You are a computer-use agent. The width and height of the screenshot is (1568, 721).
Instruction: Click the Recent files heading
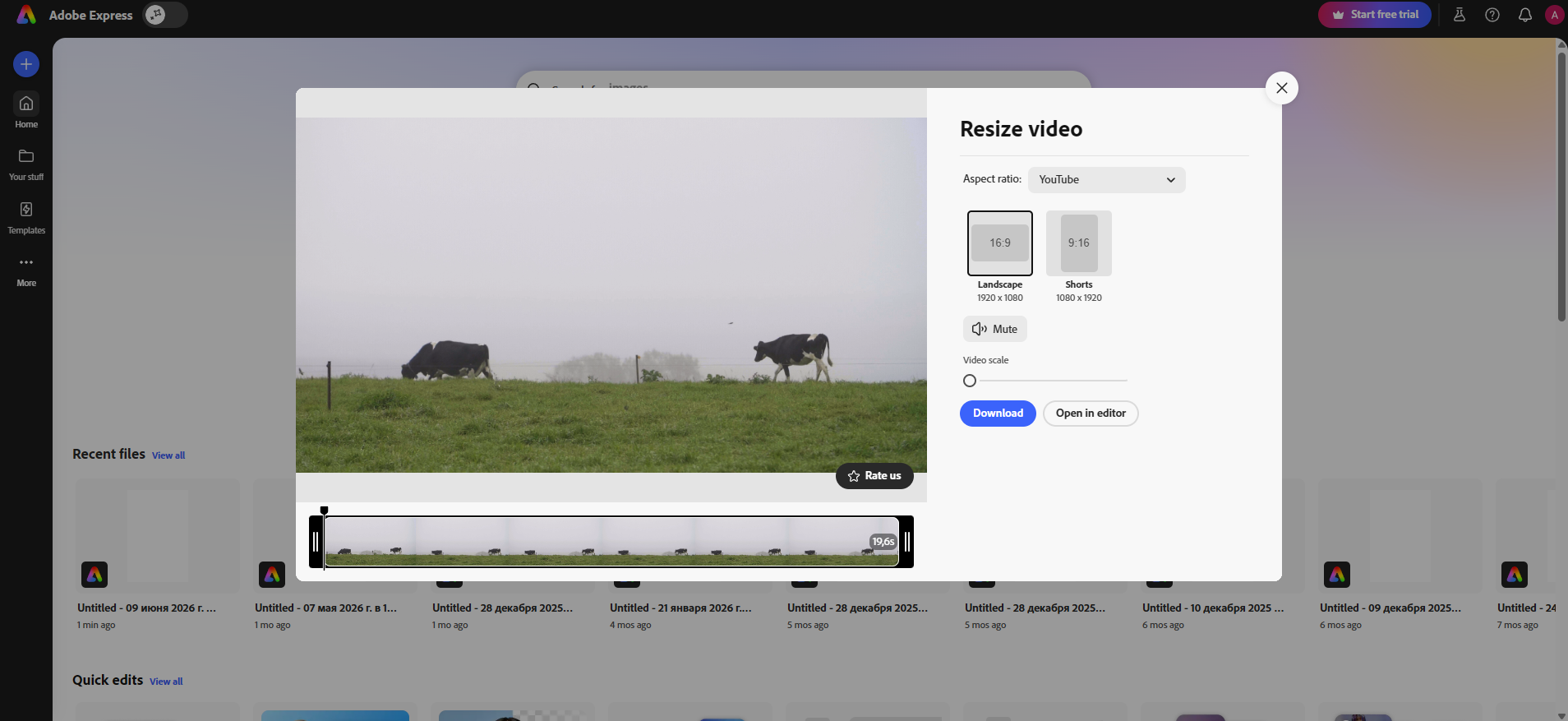(x=108, y=454)
